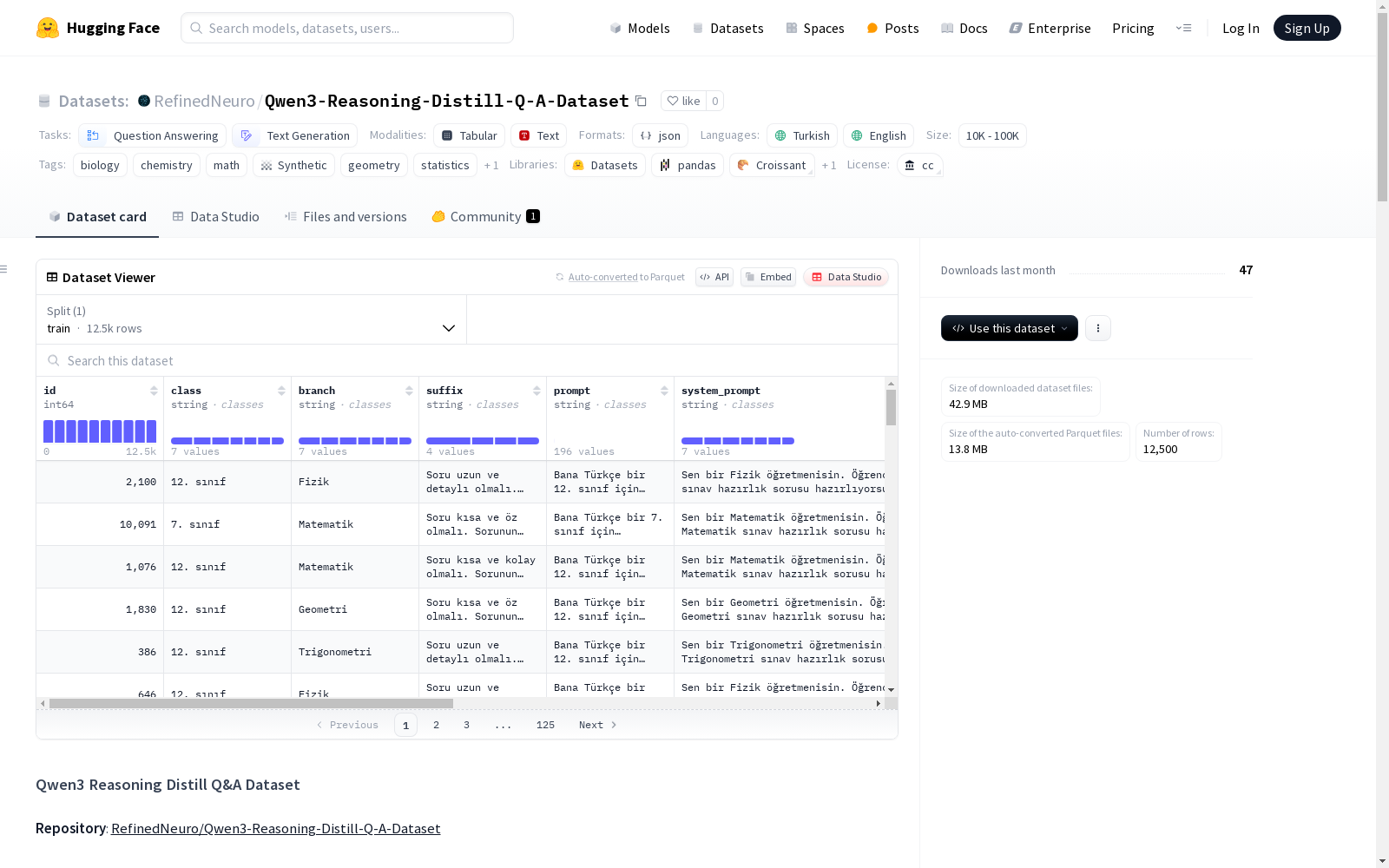The height and width of the screenshot is (868, 1389).
Task: Follow the Auto-converted link
Action: (x=602, y=277)
